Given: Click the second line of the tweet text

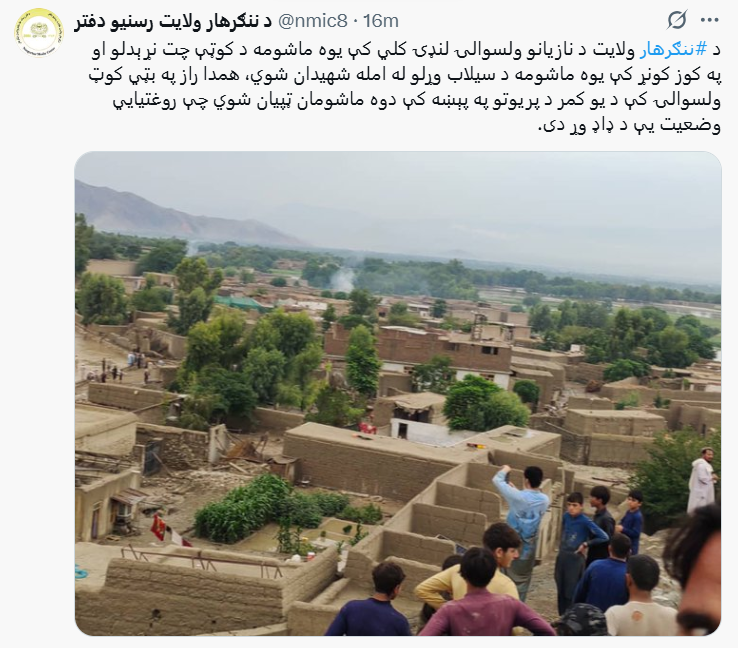Looking at the screenshot, I should [405, 76].
